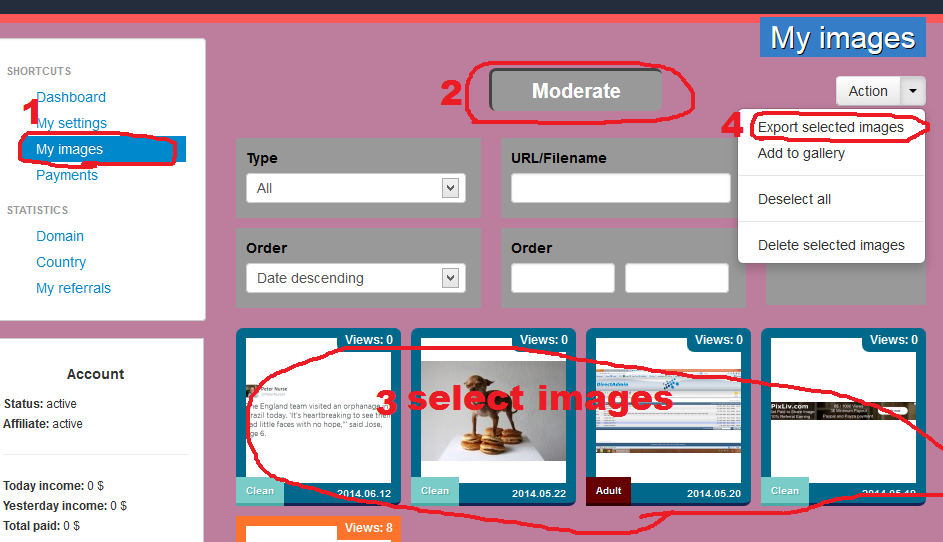
Task: Open the Dashboard shortcut link
Action: pos(71,97)
